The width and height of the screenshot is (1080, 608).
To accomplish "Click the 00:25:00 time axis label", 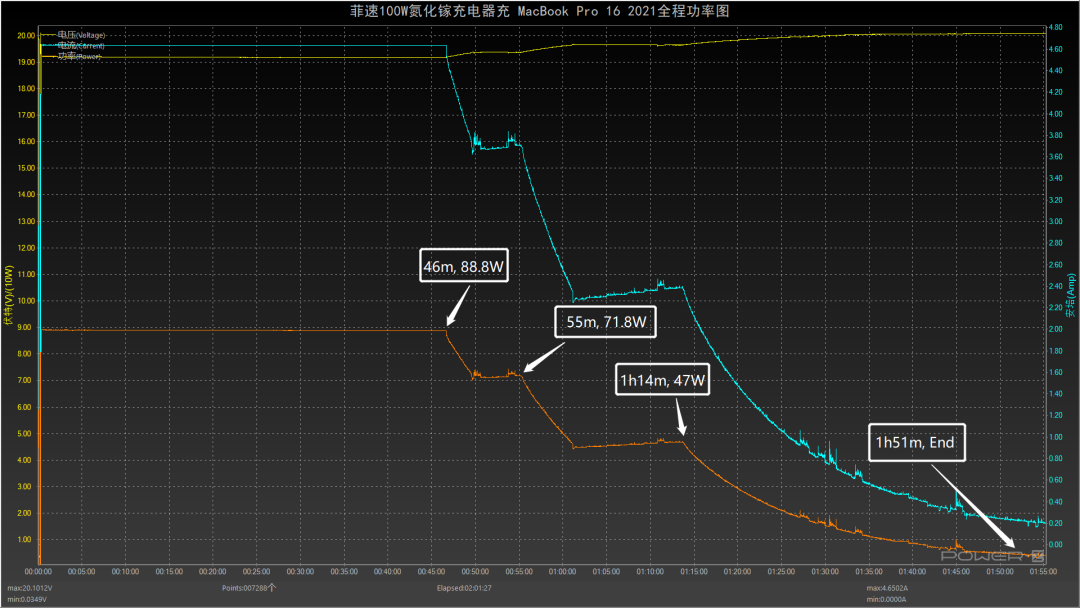I will click(256, 572).
